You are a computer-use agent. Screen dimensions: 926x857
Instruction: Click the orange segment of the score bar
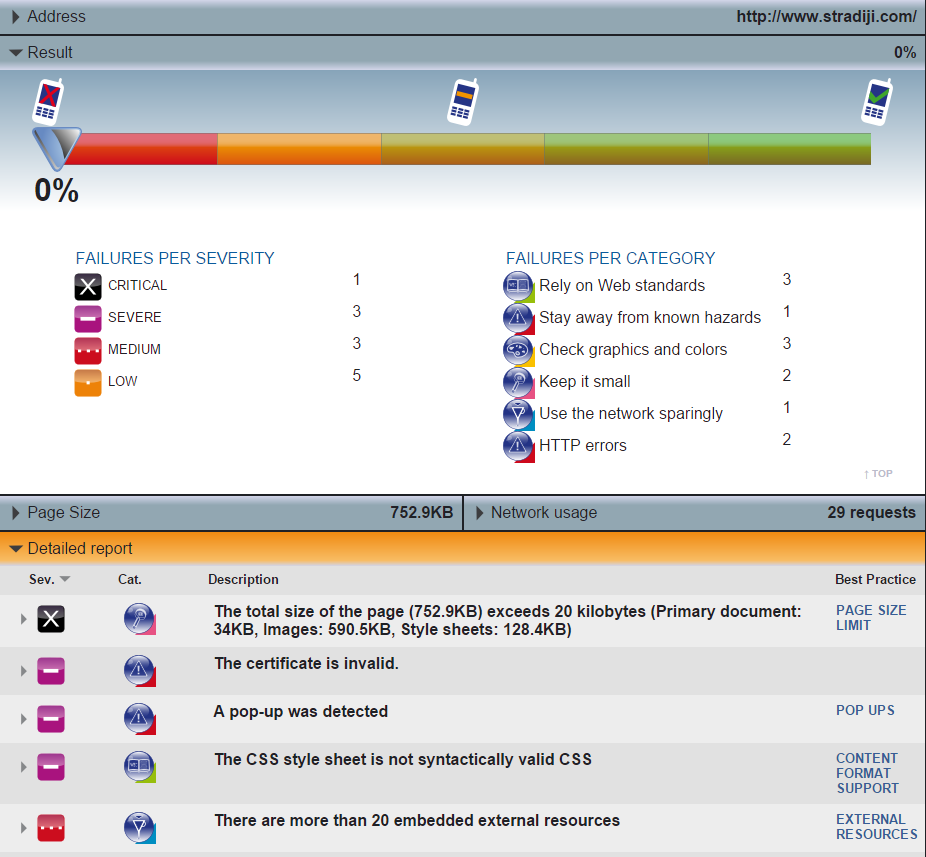coord(299,149)
